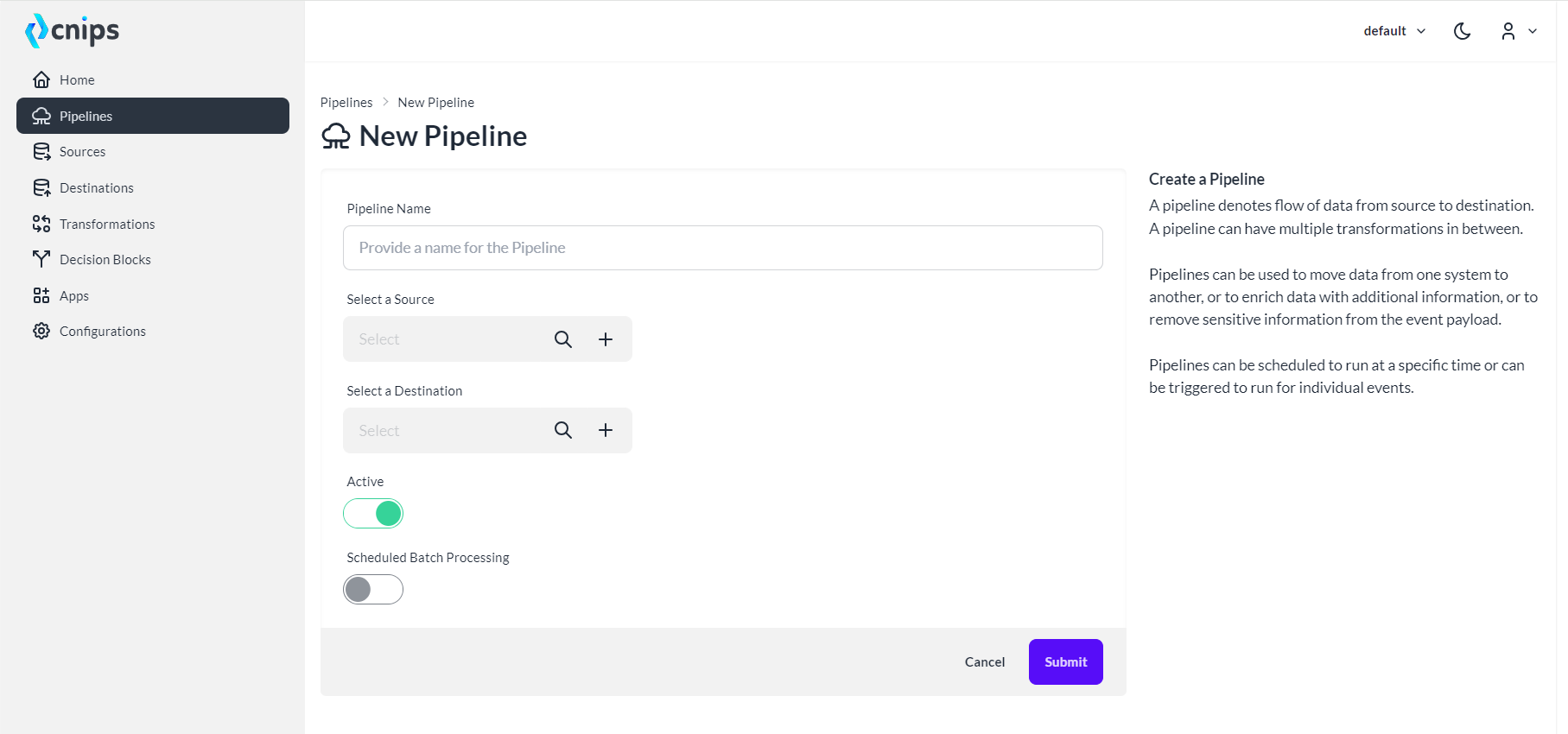Open Home in the sidebar
This screenshot has height=734, width=1568.
(153, 79)
